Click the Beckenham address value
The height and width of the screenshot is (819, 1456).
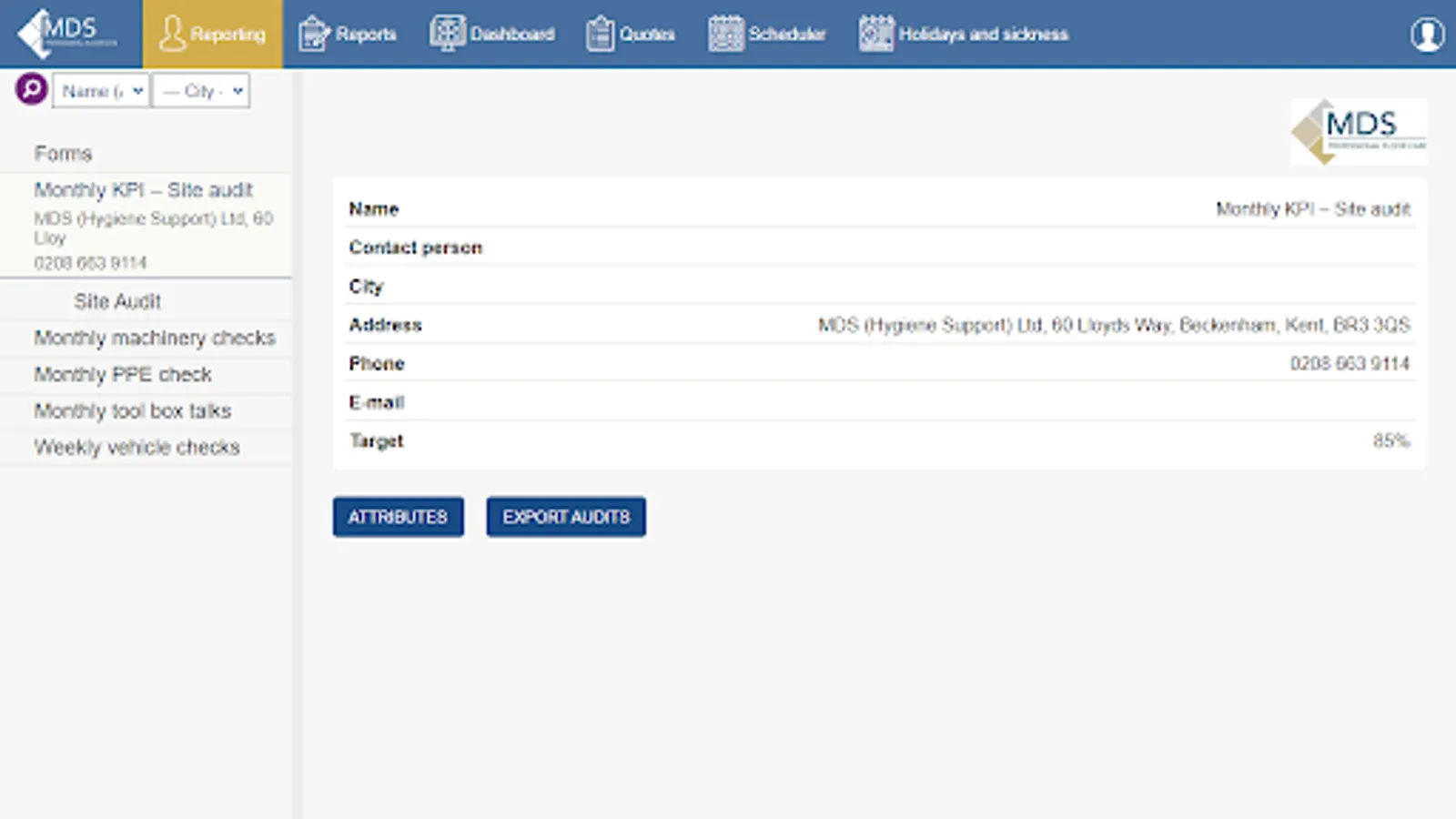click(1114, 325)
